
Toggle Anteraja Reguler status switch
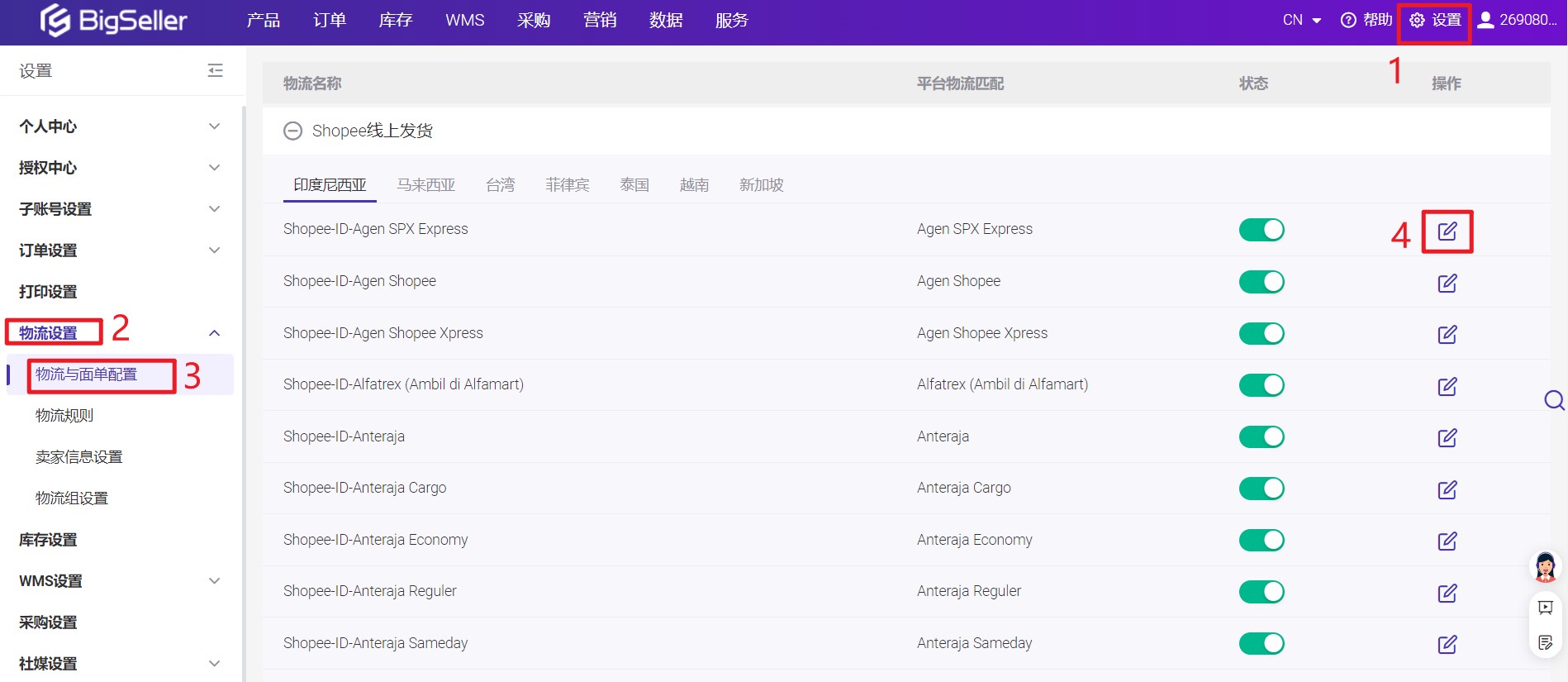coord(1262,592)
